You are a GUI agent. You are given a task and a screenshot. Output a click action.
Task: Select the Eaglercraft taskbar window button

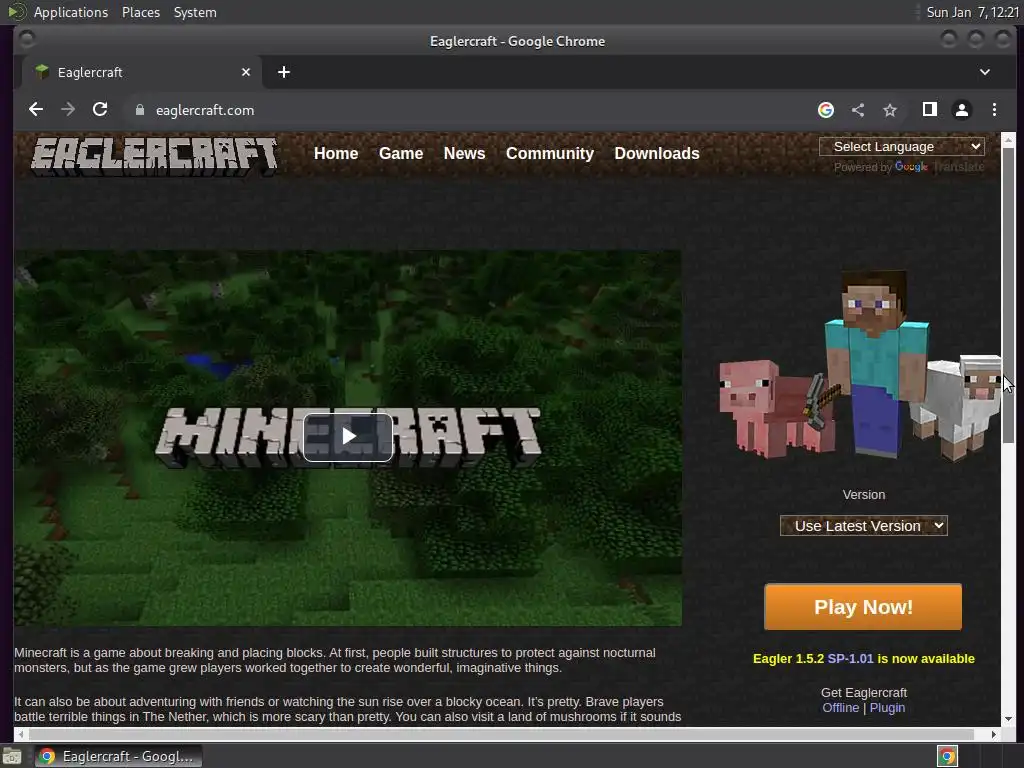(118, 756)
